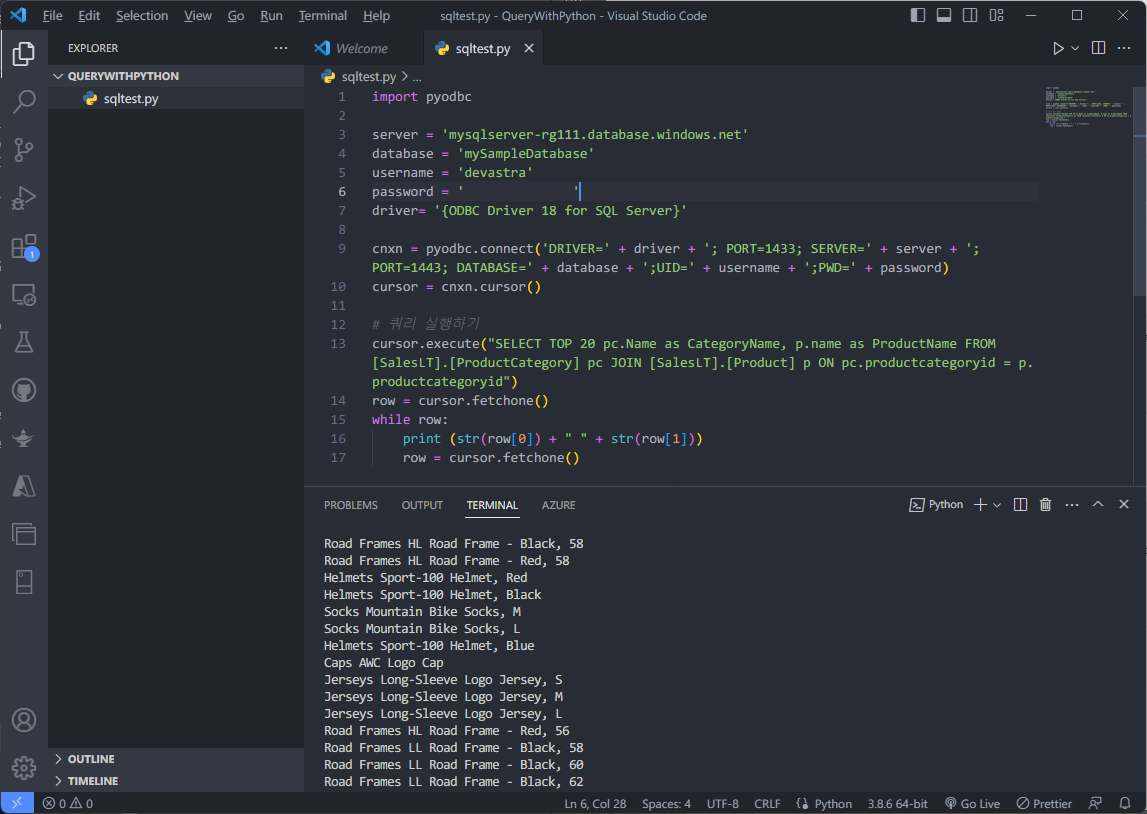Change end of line sequence CRLF
The width and height of the screenshot is (1147, 814).
coord(767,803)
